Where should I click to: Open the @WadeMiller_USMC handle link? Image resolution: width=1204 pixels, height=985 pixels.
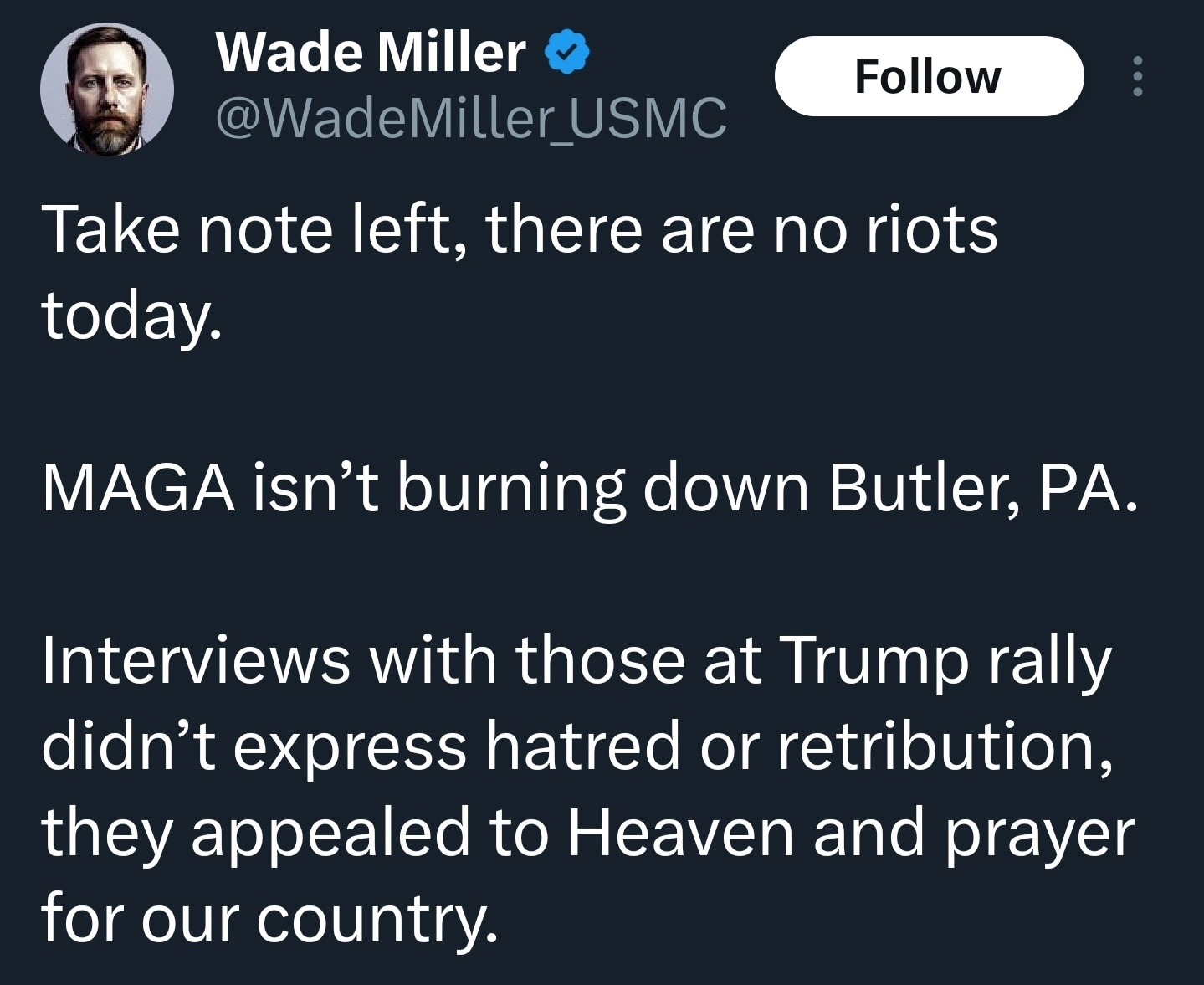click(471, 117)
